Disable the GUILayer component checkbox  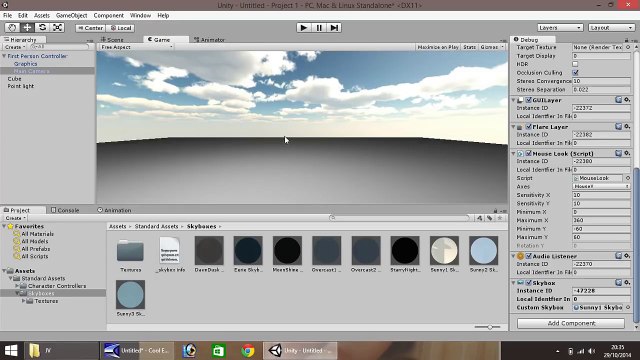coord(528,100)
